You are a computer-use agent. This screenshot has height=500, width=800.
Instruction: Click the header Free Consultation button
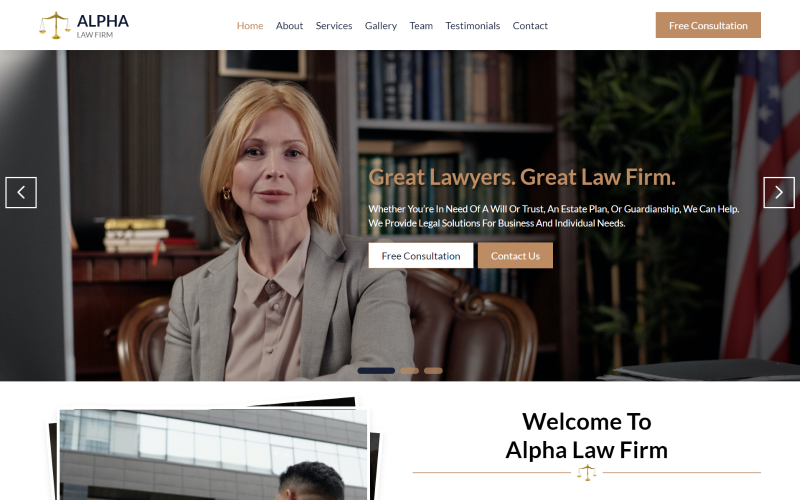tap(708, 25)
